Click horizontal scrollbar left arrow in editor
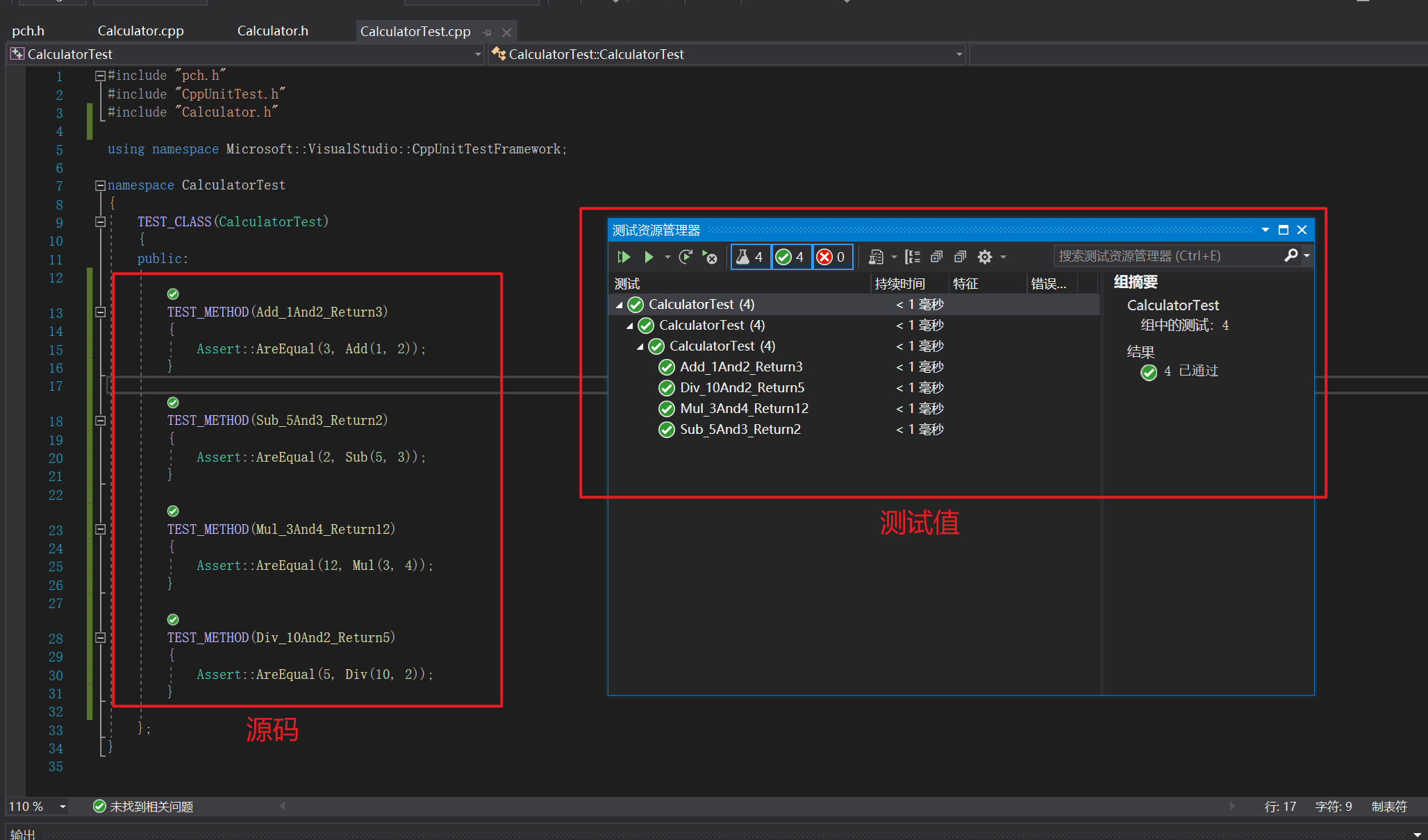The width and height of the screenshot is (1428, 840). tap(282, 806)
